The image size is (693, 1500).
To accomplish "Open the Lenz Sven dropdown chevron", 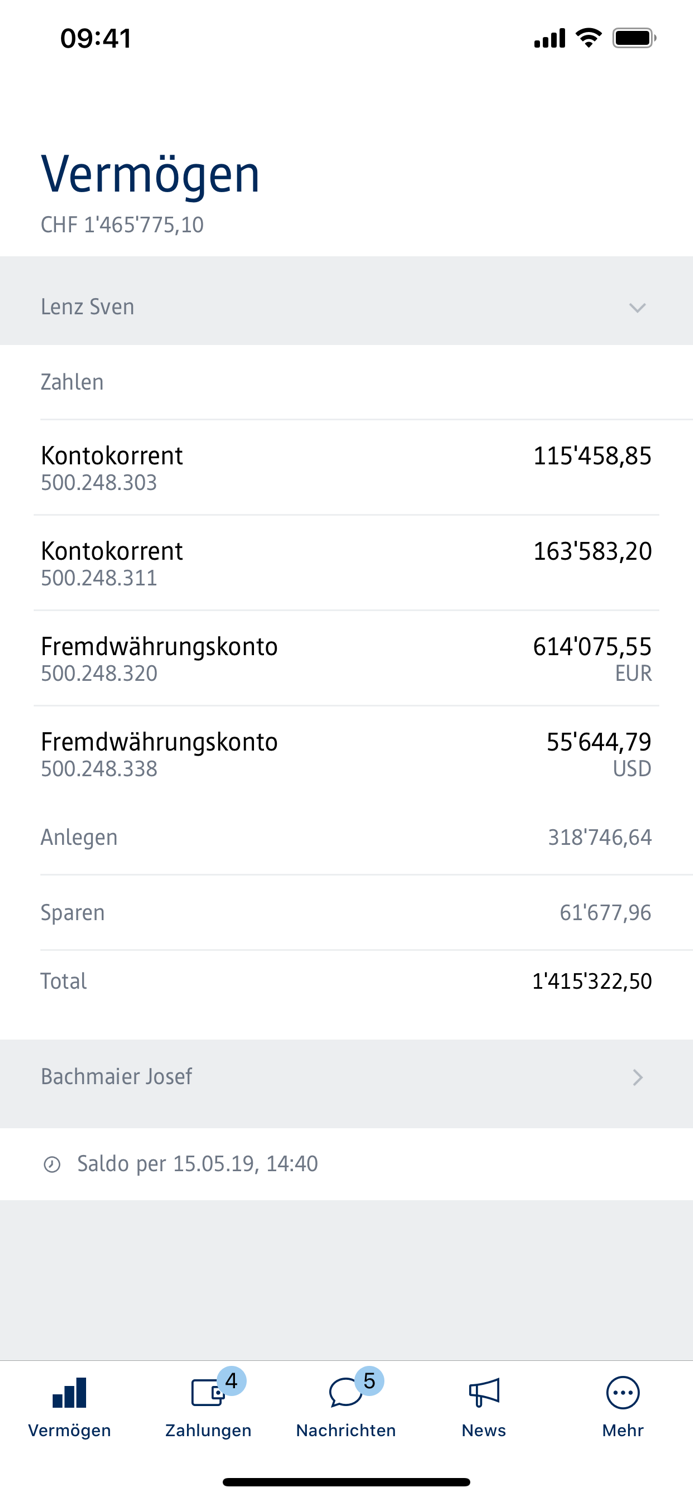I will pyautogui.click(x=638, y=308).
